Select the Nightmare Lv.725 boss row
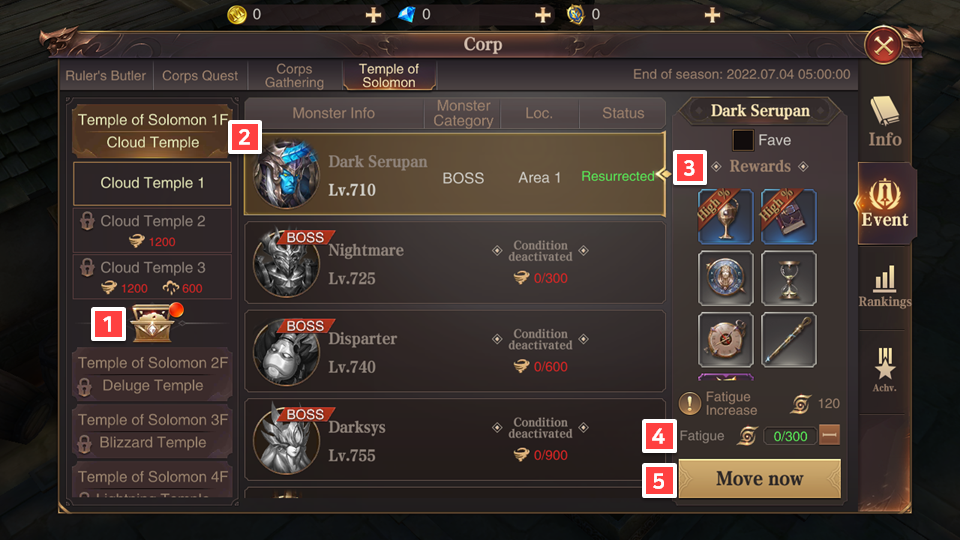 pyautogui.click(x=455, y=263)
